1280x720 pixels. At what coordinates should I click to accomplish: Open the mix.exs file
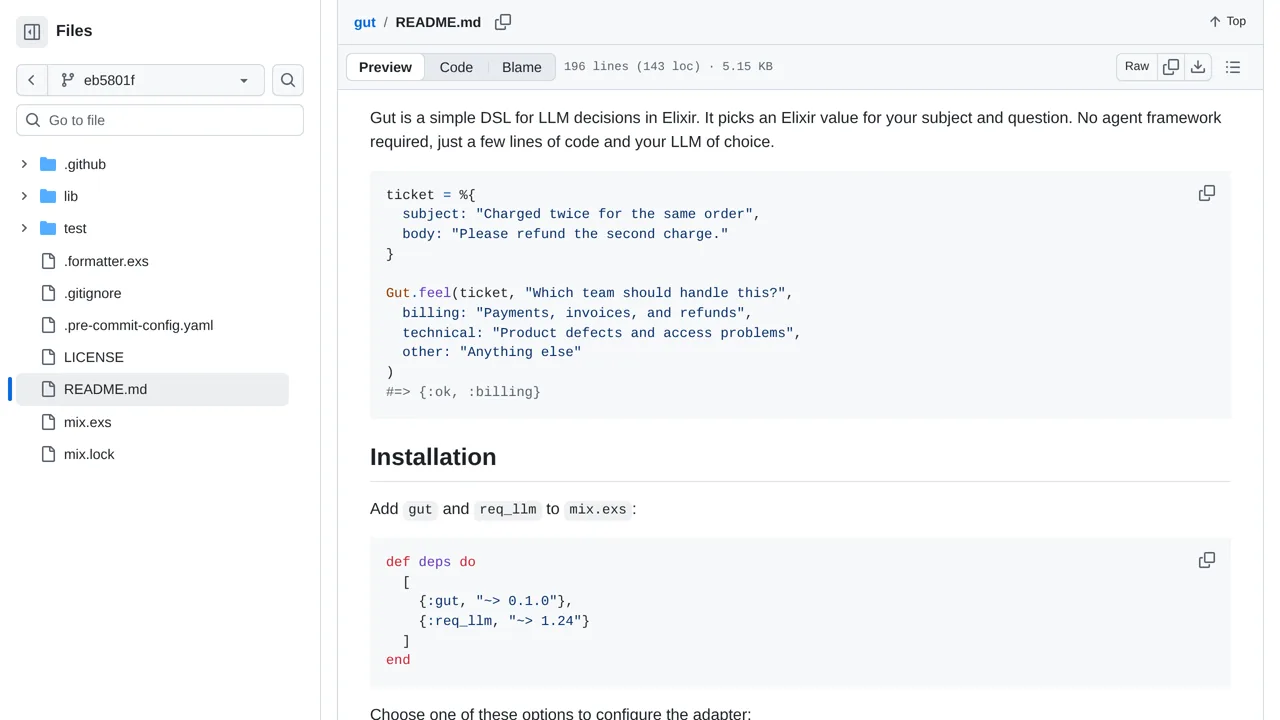pyautogui.click(x=87, y=422)
